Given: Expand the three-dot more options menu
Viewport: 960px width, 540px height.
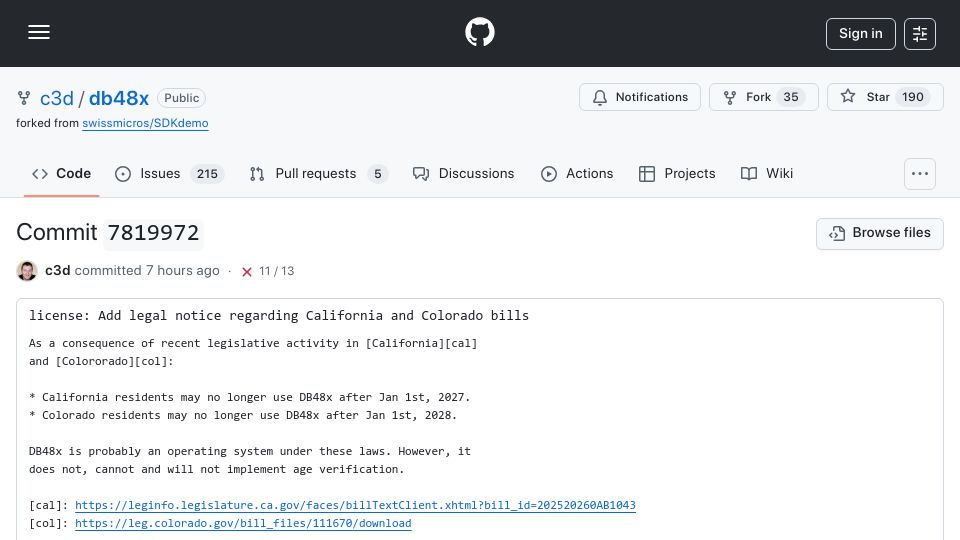Looking at the screenshot, I should coord(920,174).
